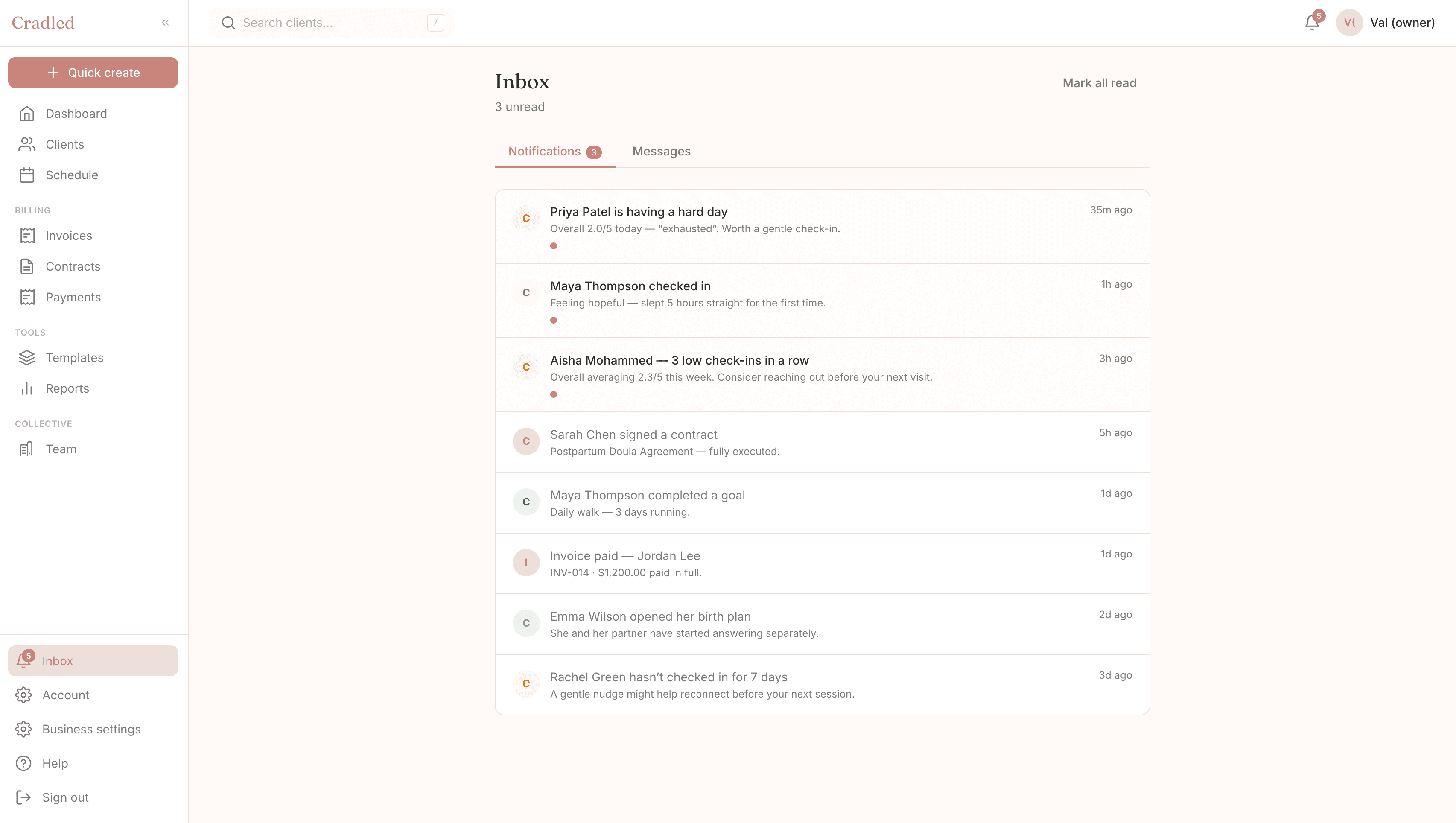The image size is (1456, 823).
Task: Click the avatar icon beside Rachel Green notification
Action: click(525, 683)
